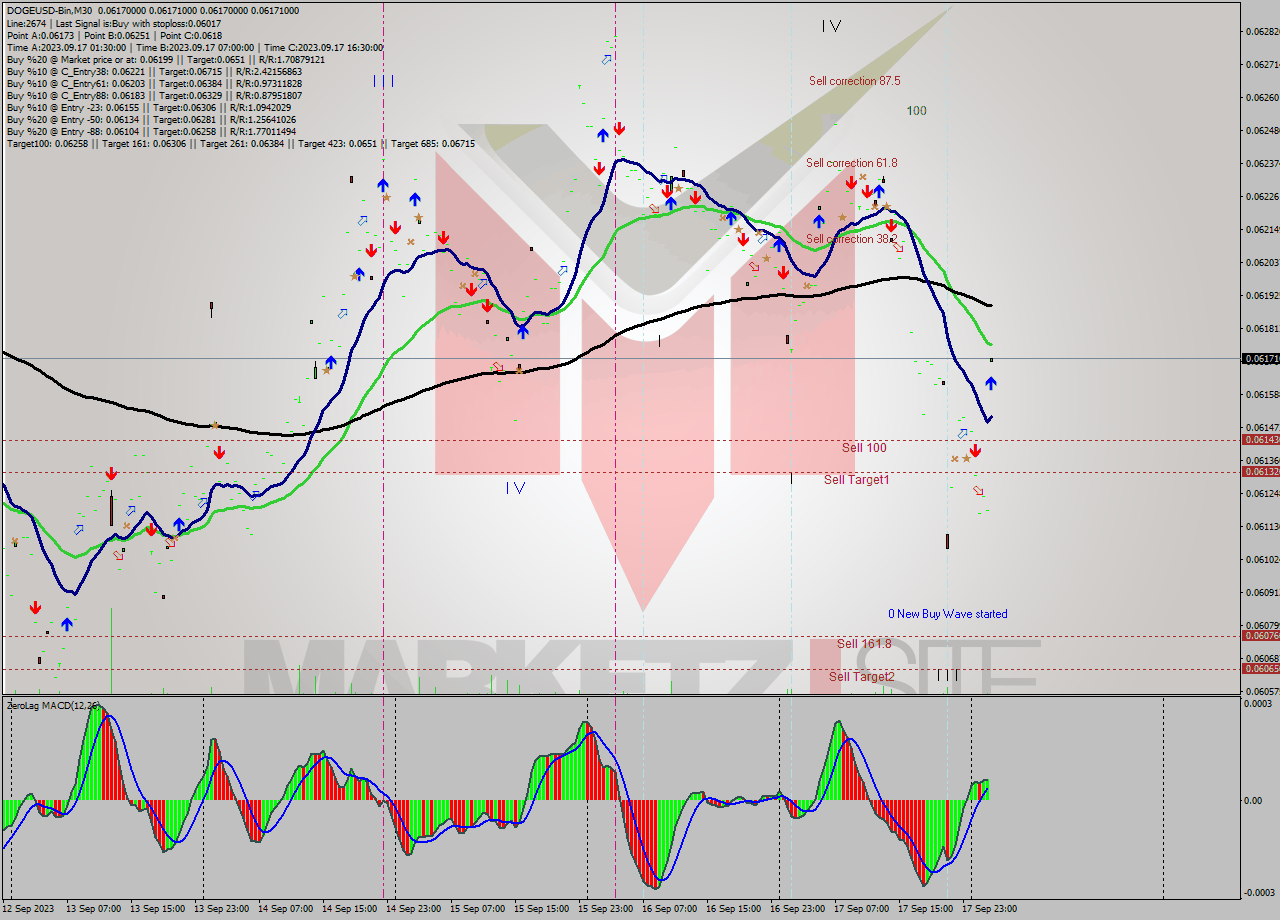
Task: Select the 'Sell Target1' label
Action: (857, 480)
